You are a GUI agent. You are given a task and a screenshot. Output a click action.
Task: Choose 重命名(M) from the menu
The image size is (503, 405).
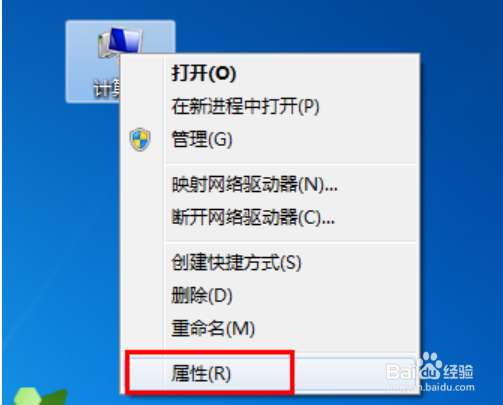pyautogui.click(x=213, y=328)
